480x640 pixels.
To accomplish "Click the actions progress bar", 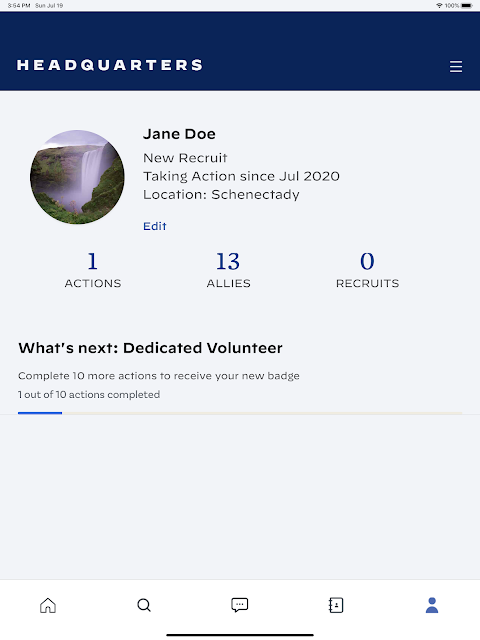I will 240,413.
